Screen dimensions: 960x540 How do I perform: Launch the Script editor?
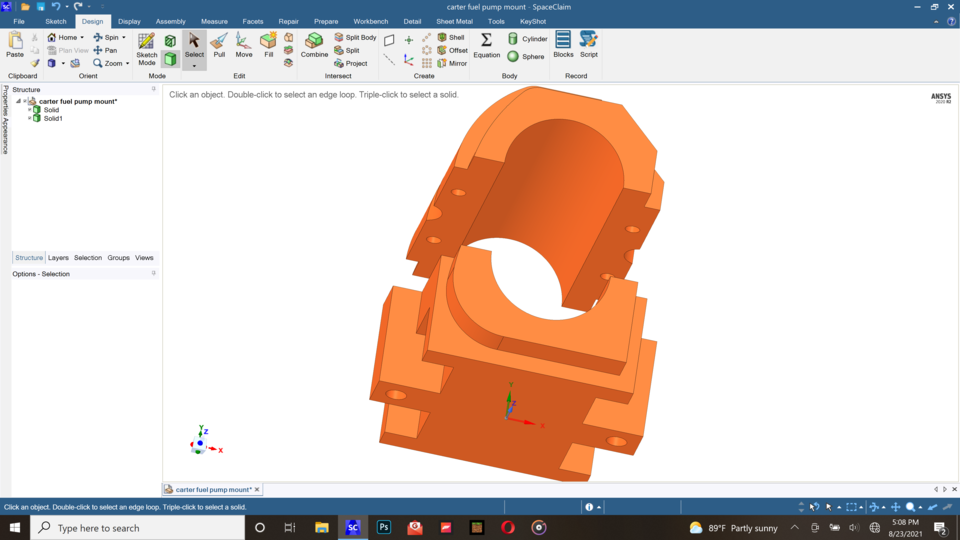coord(589,45)
